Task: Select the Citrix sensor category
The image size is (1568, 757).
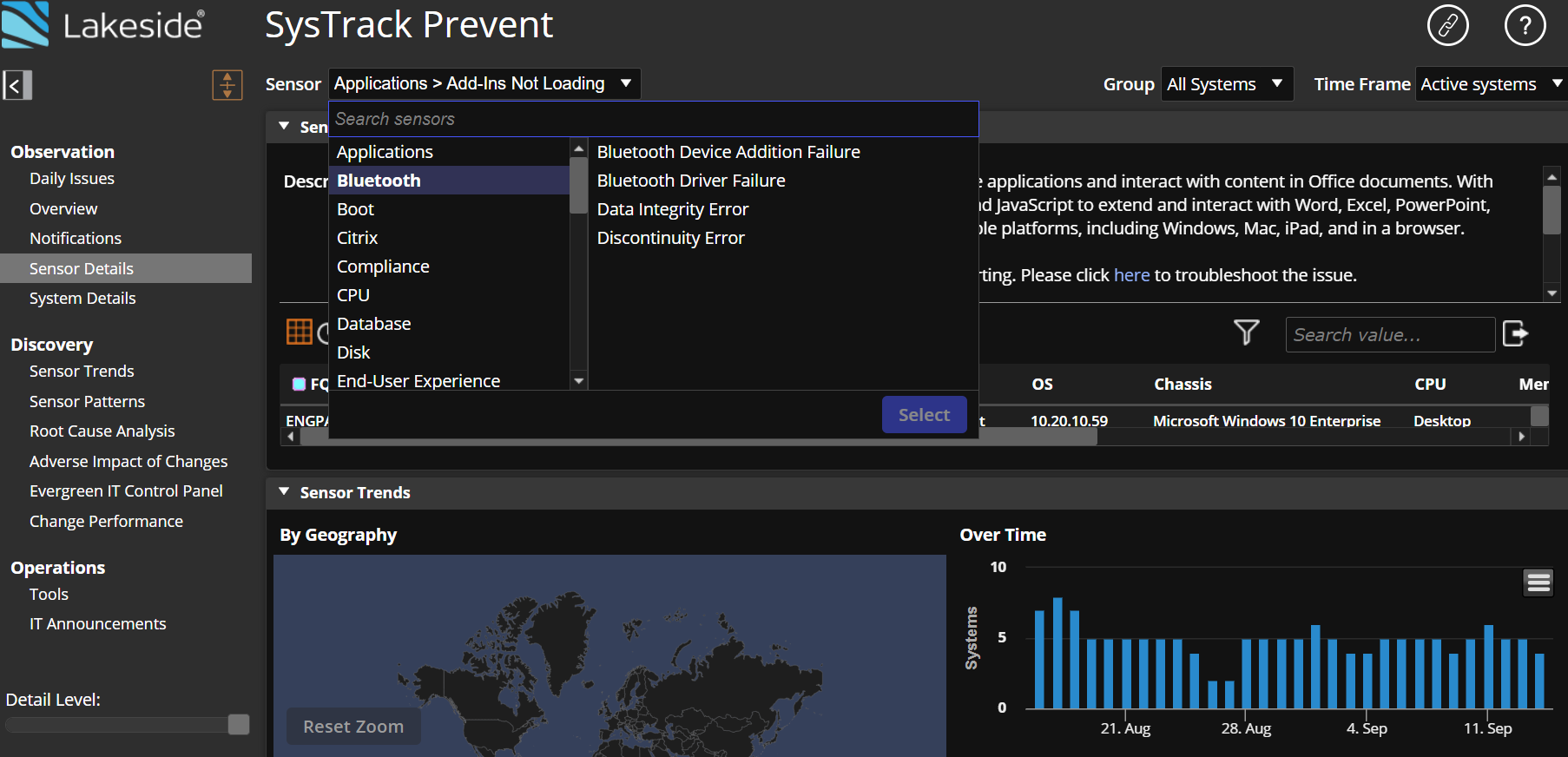Action: pos(357,238)
